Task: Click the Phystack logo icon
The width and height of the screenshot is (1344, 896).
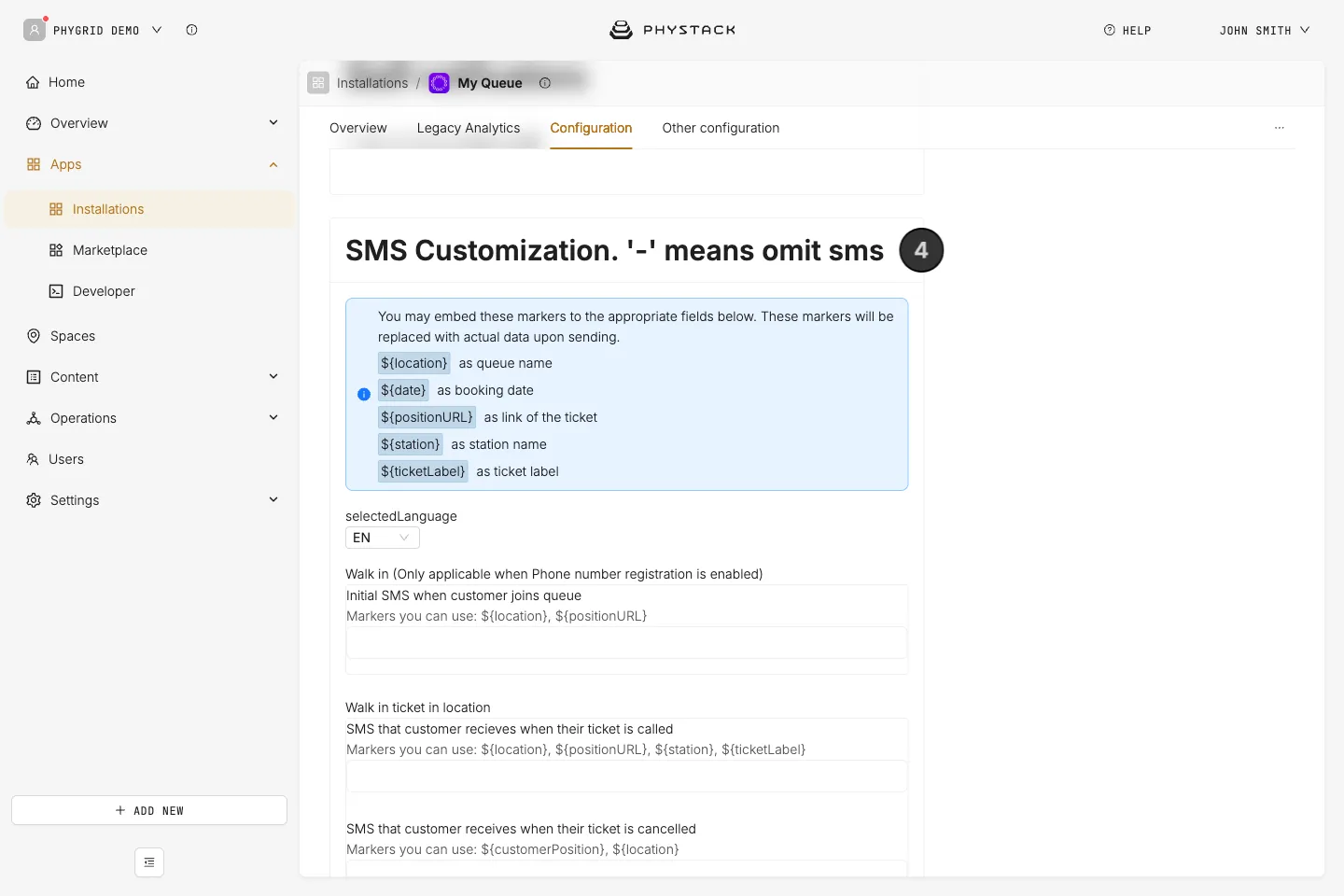Action: [621, 30]
